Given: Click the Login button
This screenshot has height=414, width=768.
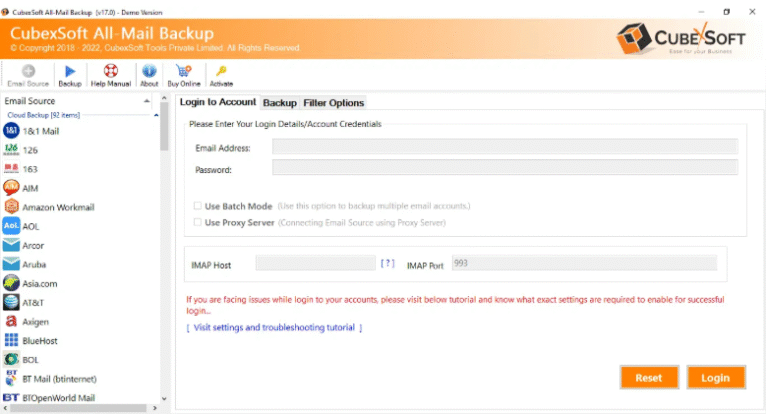Looking at the screenshot, I should (716, 378).
